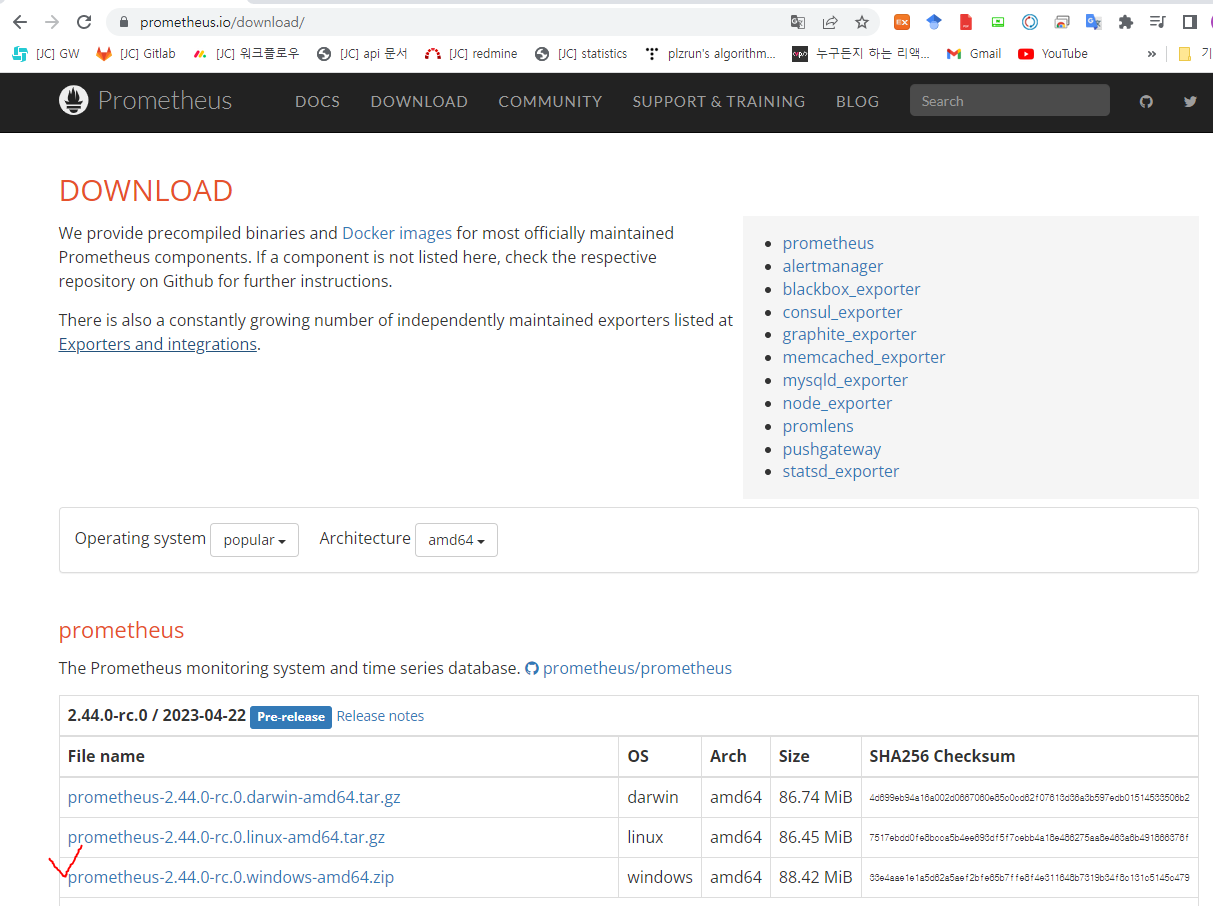This screenshot has width=1213, height=906.
Task: Open the YouTube bookmark
Action: [x=1053, y=54]
